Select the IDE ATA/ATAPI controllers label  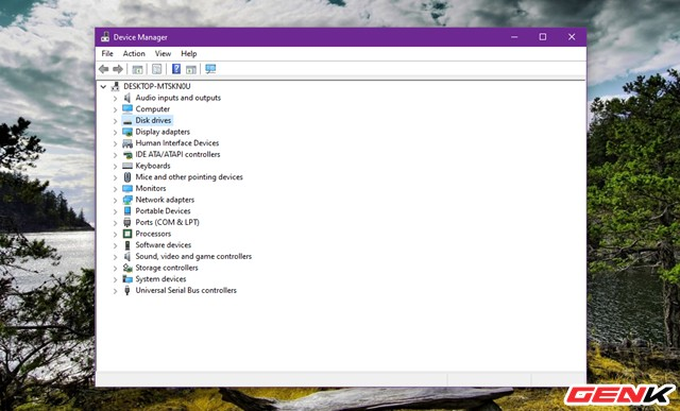click(177, 154)
